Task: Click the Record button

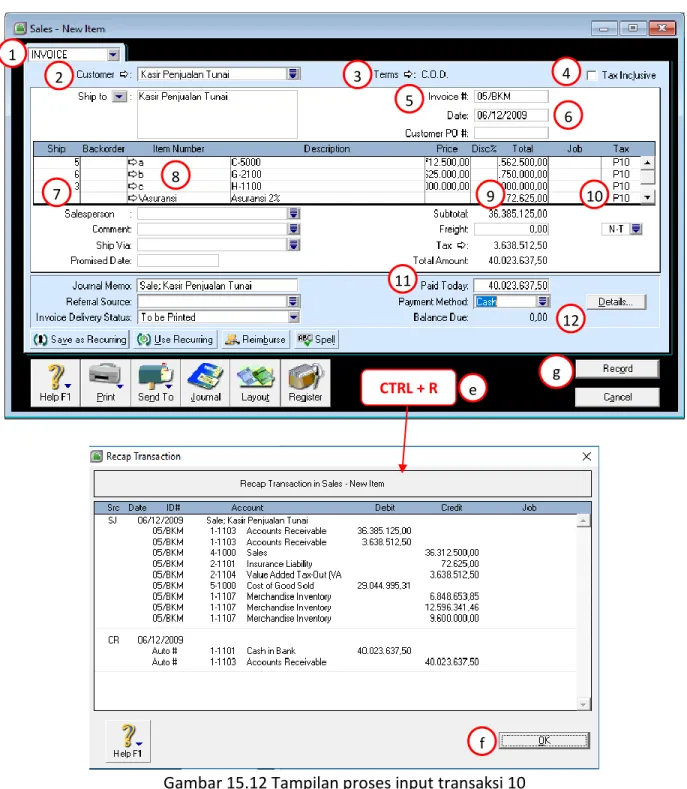Action: 617,369
